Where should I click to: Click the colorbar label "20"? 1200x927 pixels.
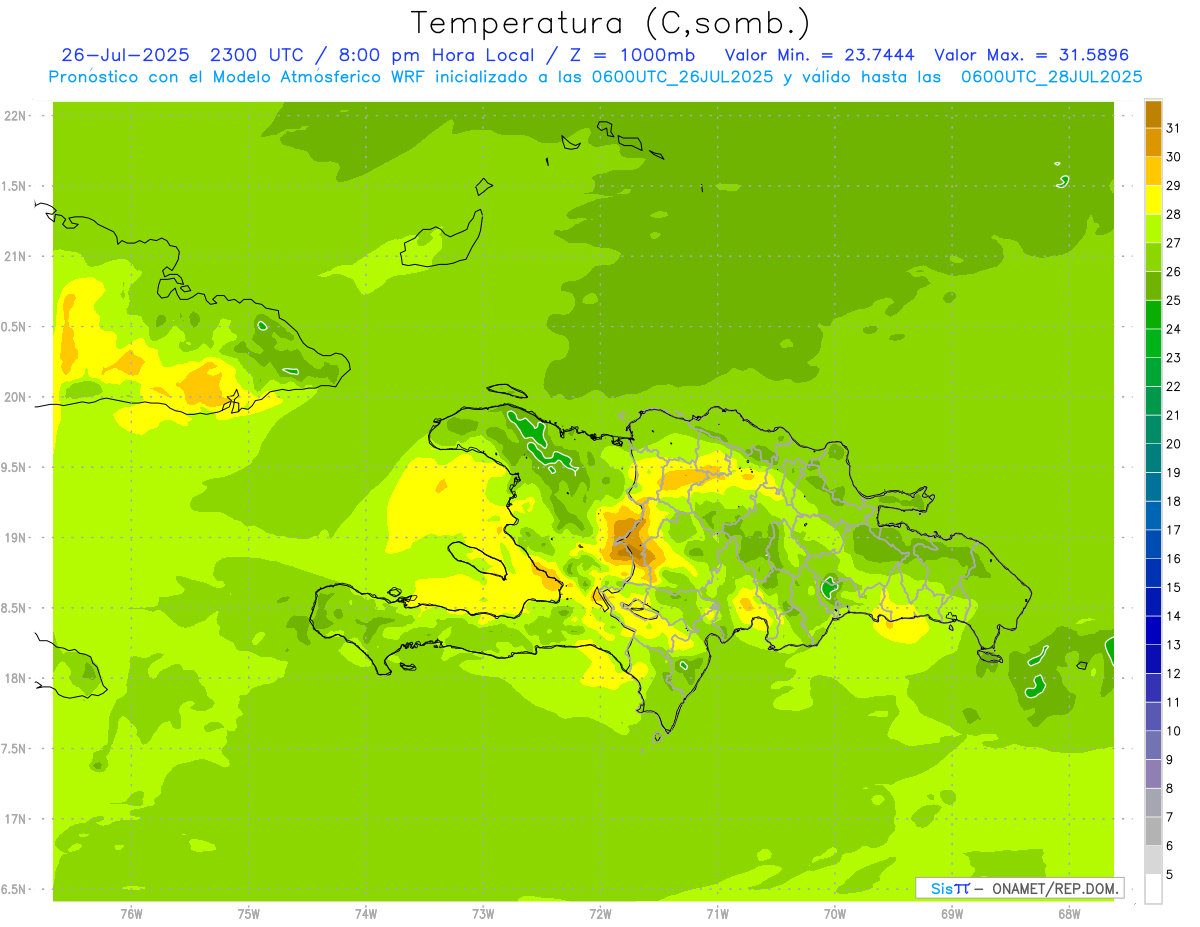point(1174,444)
